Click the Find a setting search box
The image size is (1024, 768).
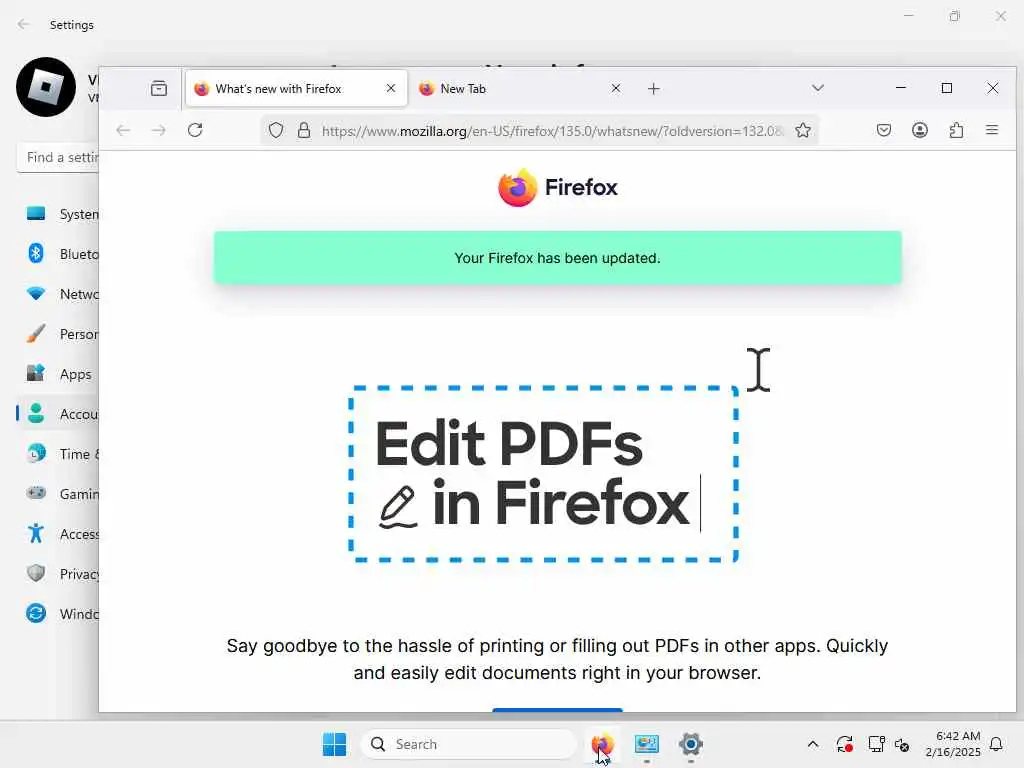pos(57,157)
